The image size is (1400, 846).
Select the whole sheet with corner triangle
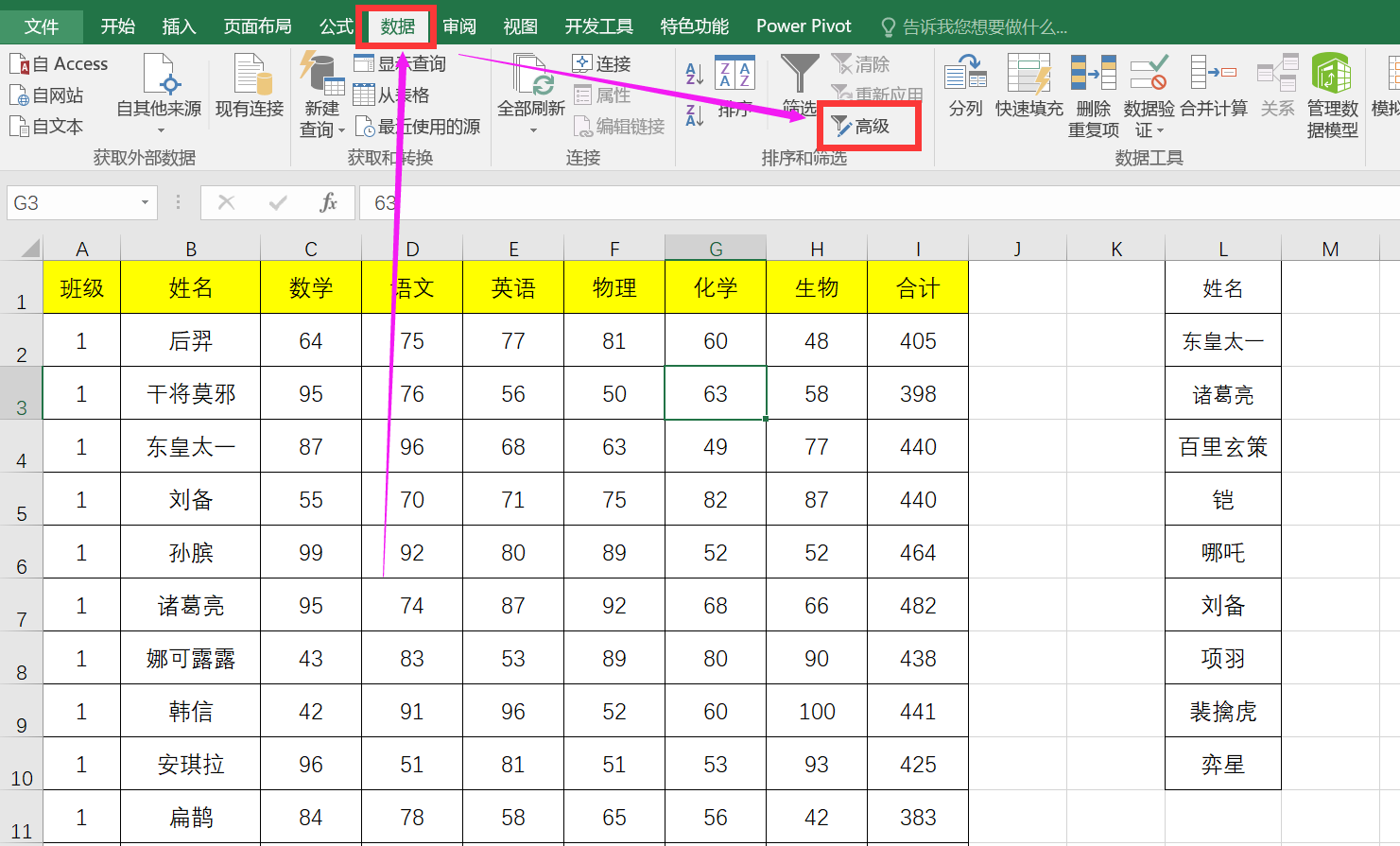coord(30,249)
